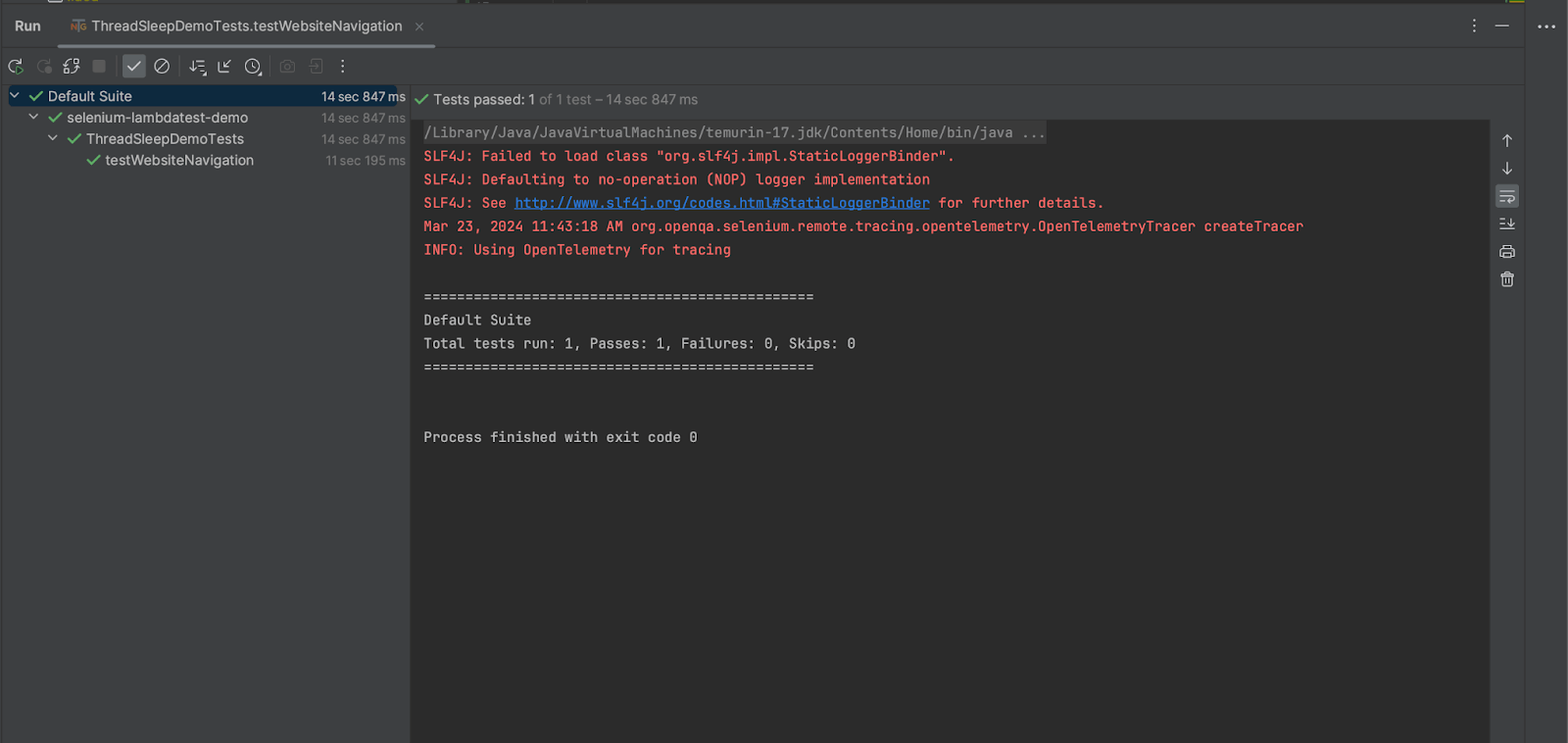Image resolution: width=1568 pixels, height=743 pixels.
Task: Close the ThreadSleepDemoTests.testWebsiteNavigation tab
Action: [419, 26]
